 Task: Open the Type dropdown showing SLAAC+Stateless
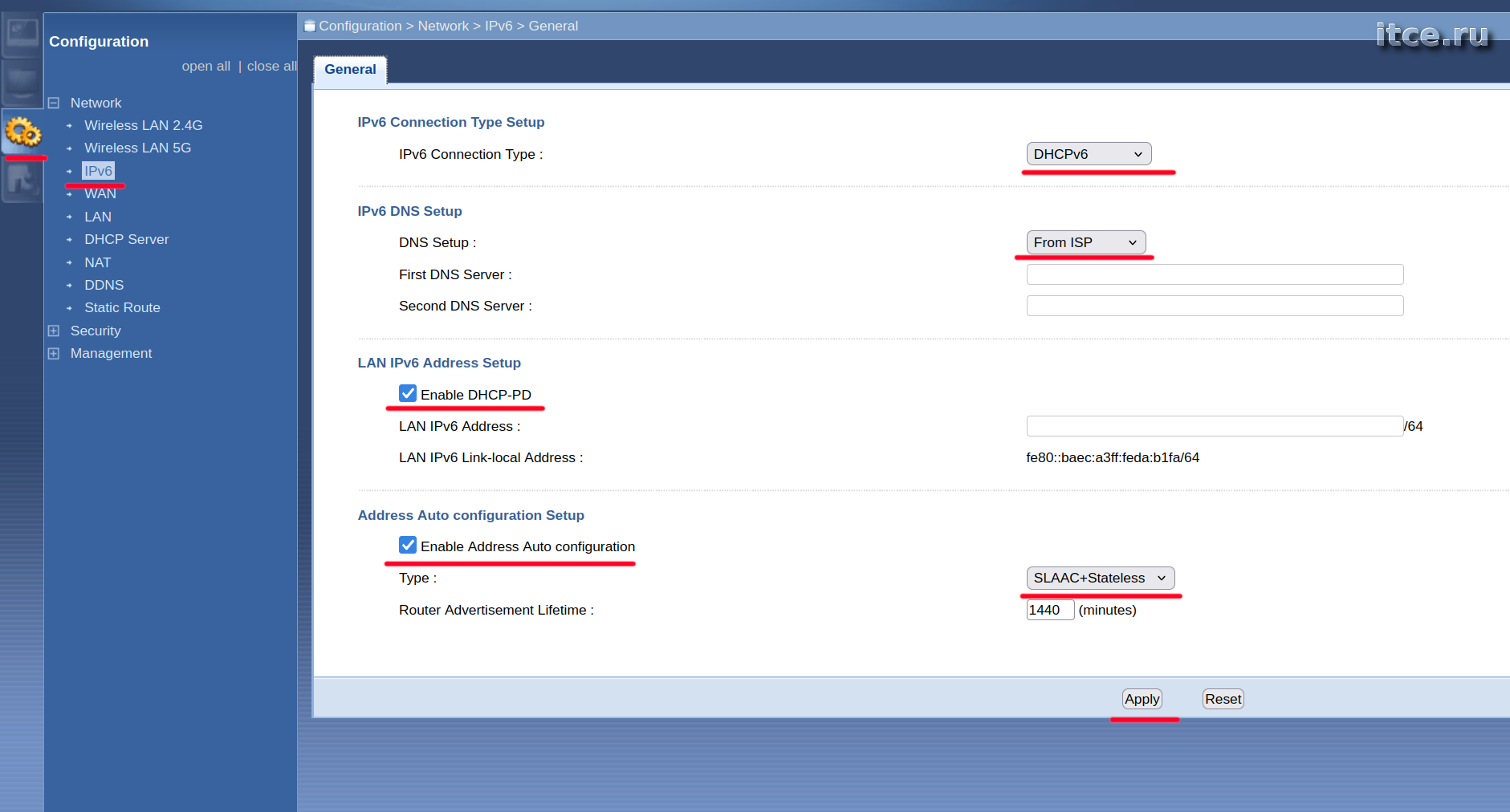tap(1100, 578)
